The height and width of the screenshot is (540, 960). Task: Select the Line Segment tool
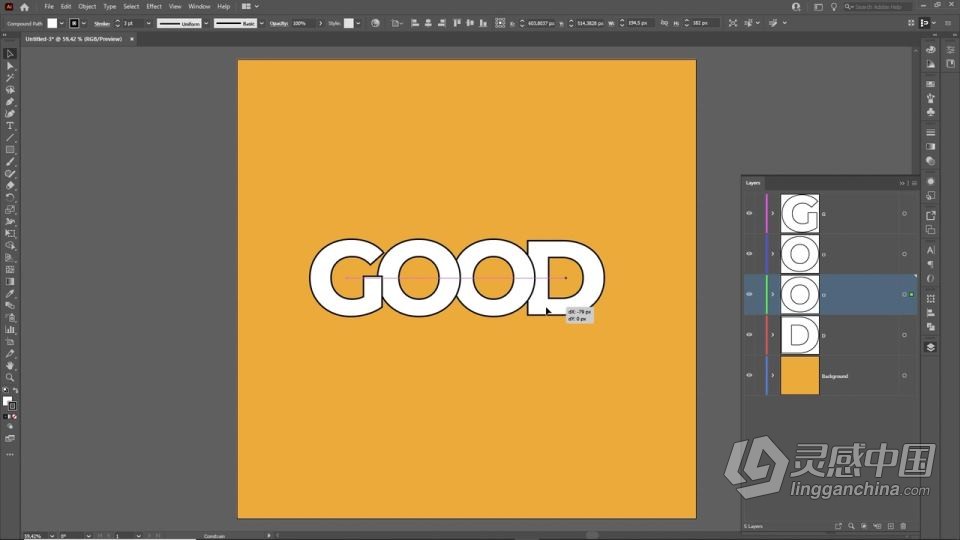pos(10,138)
